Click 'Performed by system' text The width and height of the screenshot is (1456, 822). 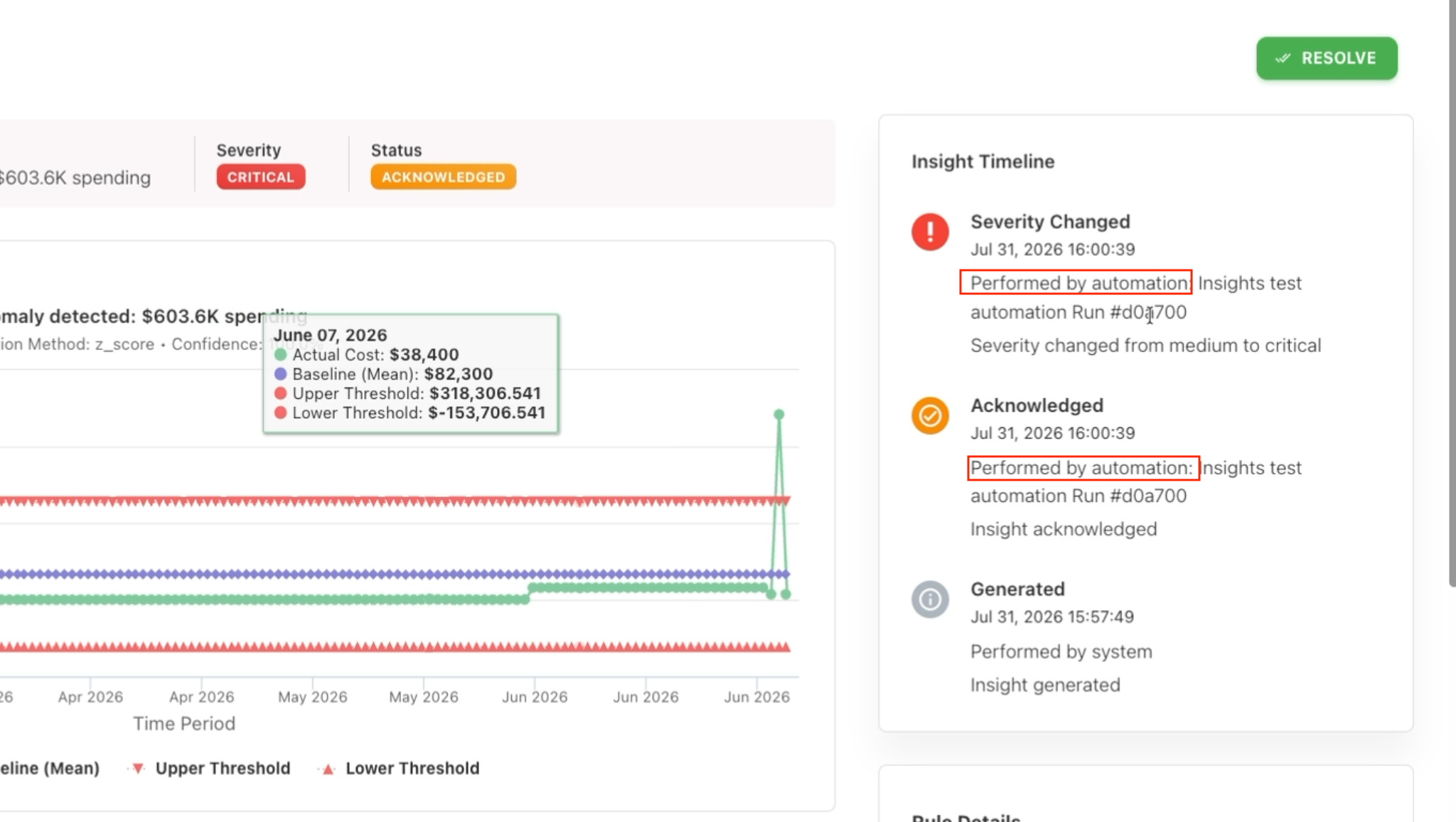(x=1061, y=652)
